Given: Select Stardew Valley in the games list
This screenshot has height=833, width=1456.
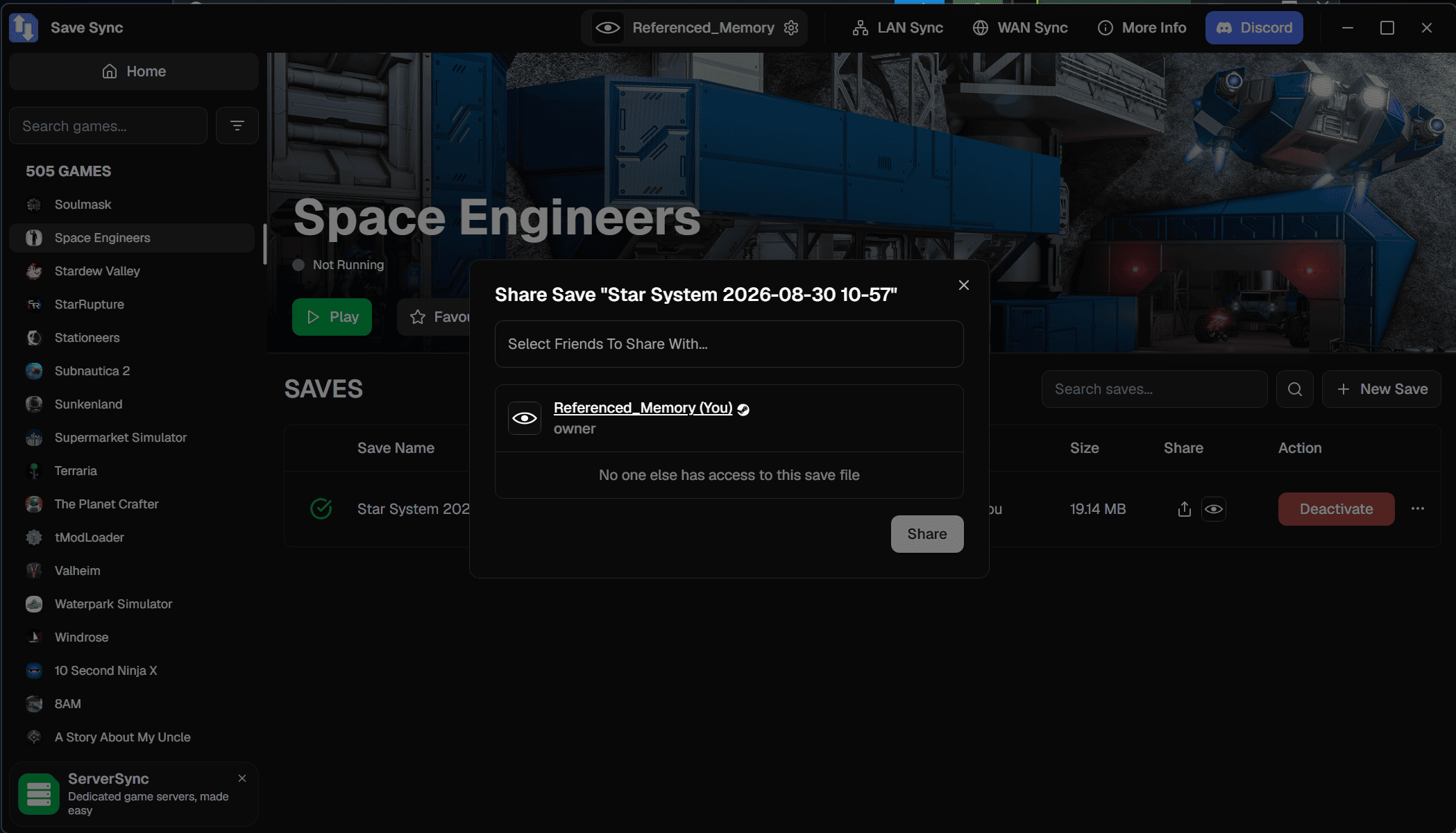Looking at the screenshot, I should click(x=132, y=271).
